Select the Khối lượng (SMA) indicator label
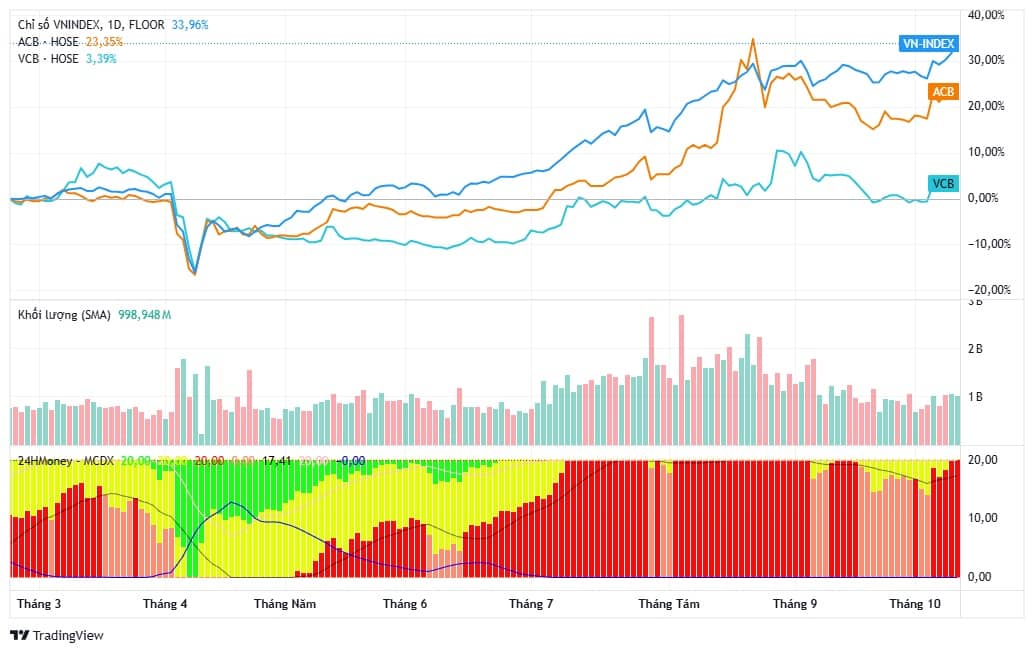The width and height of the screenshot is (1034, 653). click(66, 315)
